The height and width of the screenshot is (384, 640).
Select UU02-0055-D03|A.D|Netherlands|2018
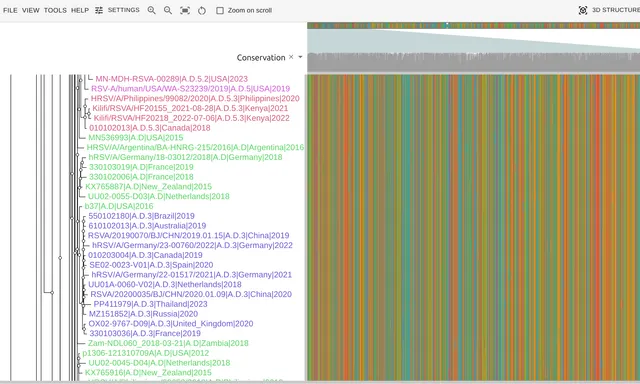pos(159,196)
